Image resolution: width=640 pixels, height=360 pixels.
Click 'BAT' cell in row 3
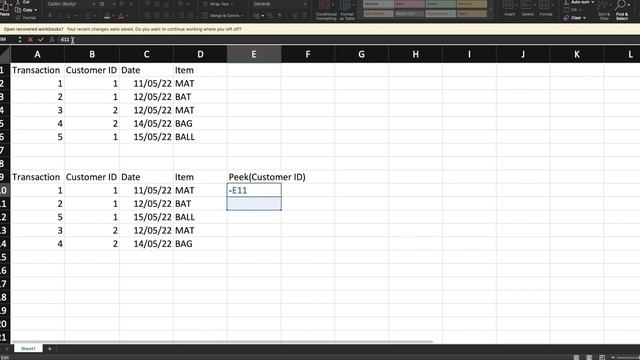200,97
